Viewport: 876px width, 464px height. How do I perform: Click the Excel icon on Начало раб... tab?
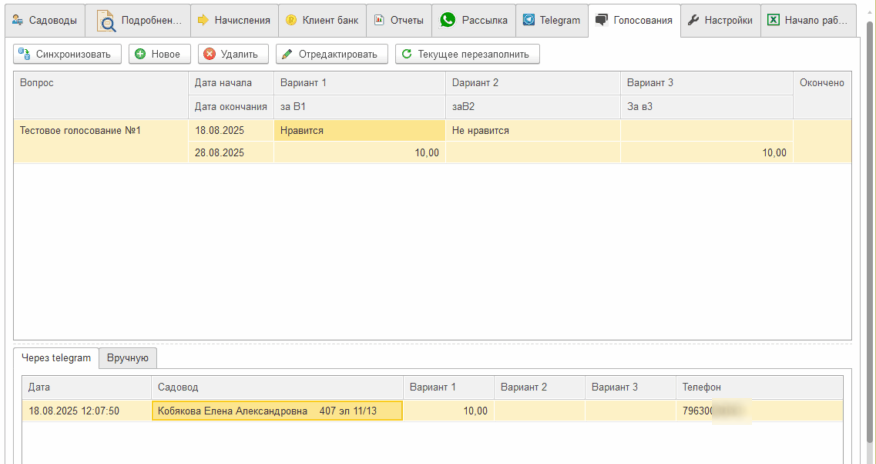pos(773,20)
